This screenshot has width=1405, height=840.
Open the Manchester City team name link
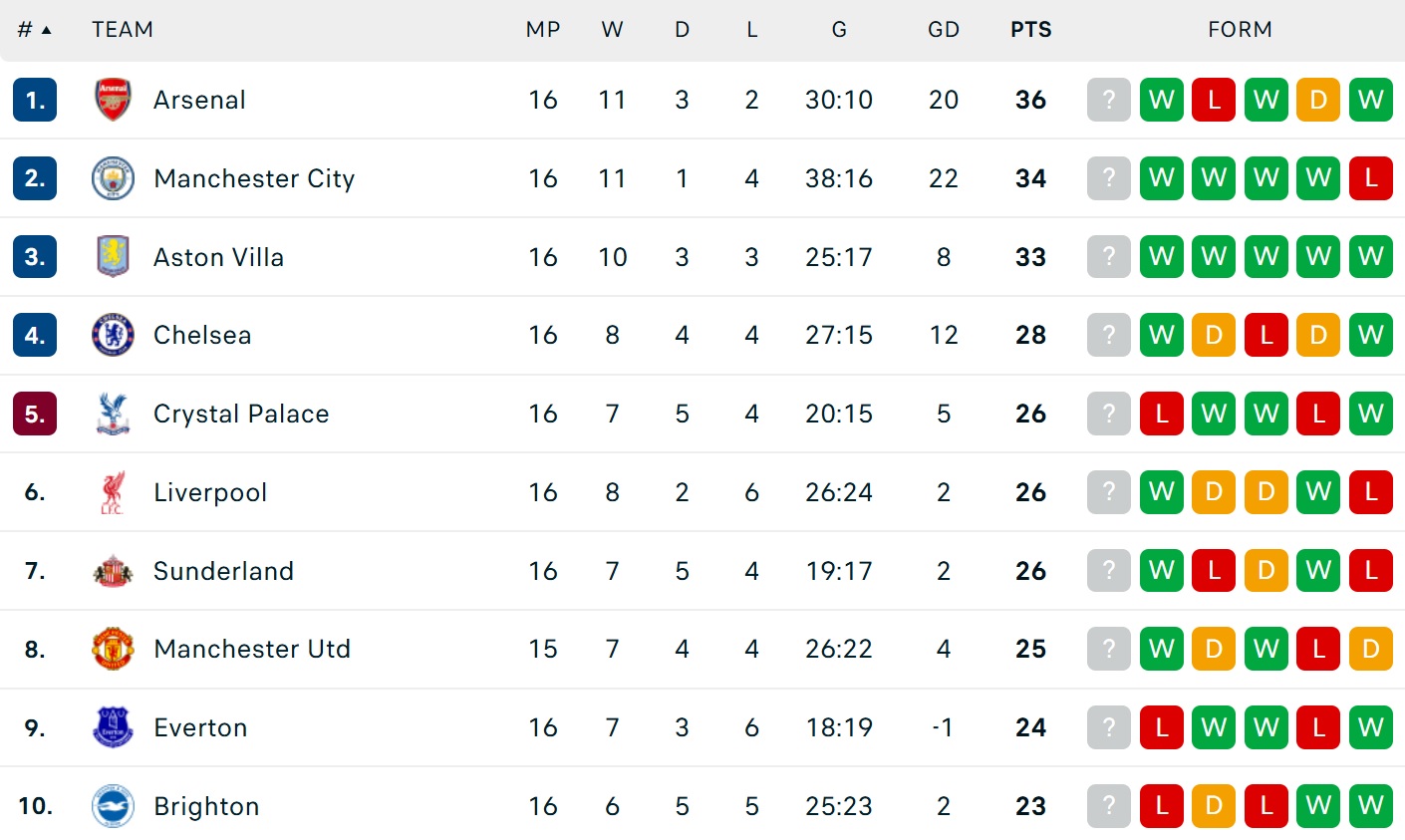[x=254, y=178]
